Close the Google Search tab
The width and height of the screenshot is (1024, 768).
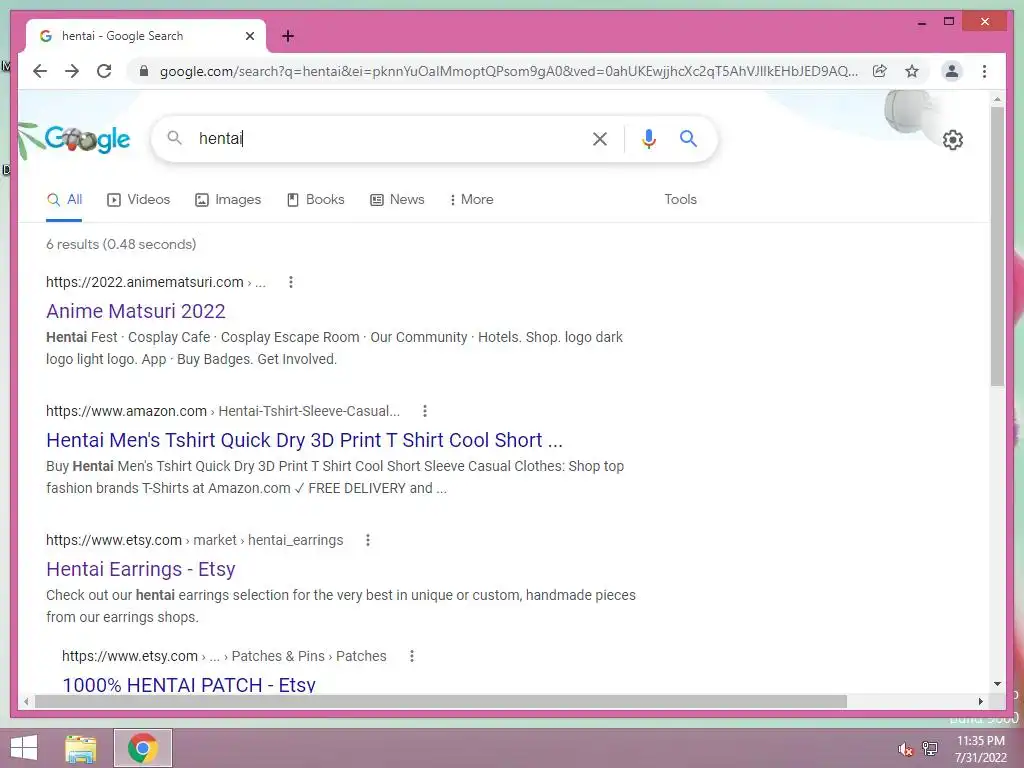[249, 36]
